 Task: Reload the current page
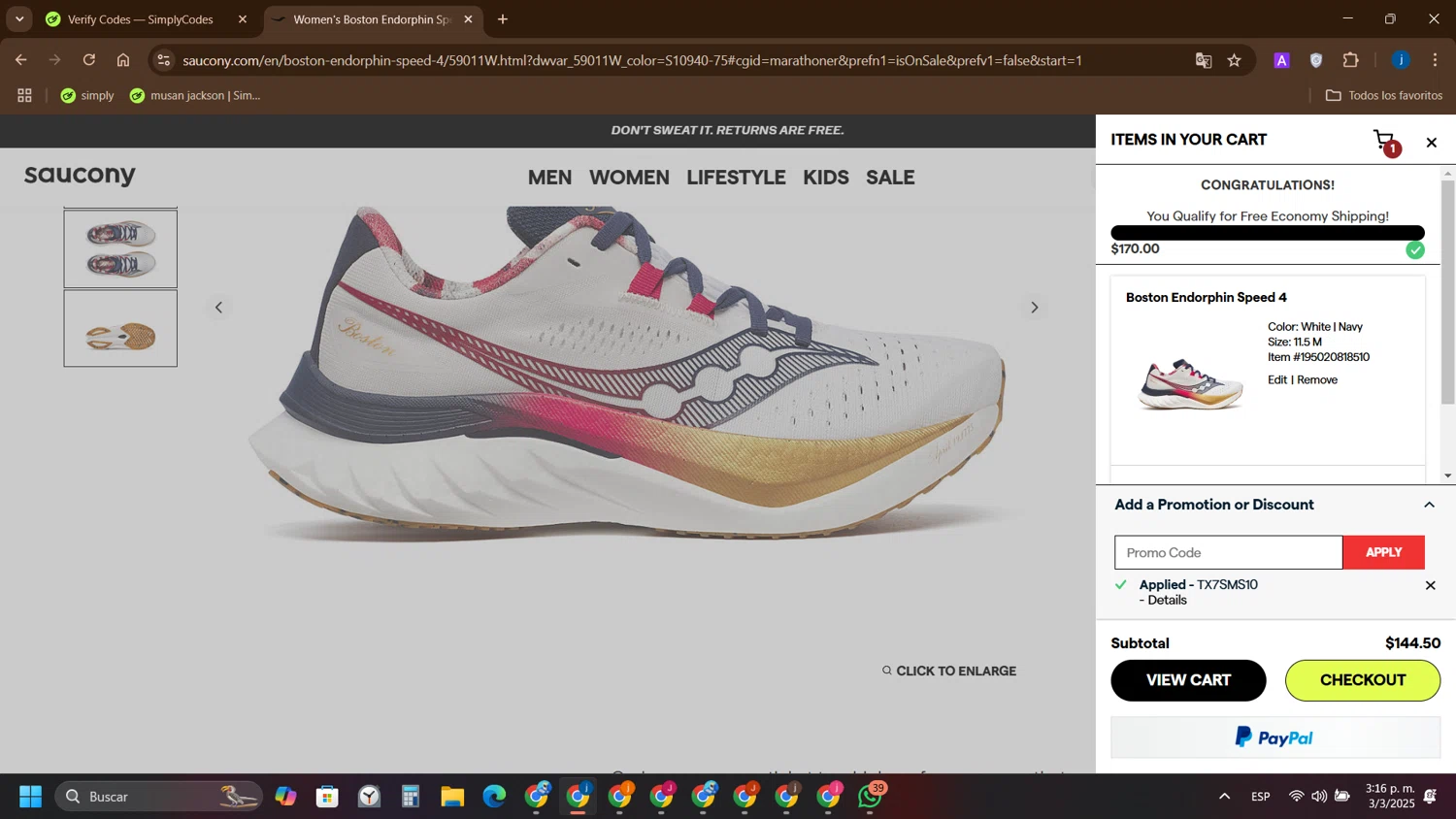pyautogui.click(x=89, y=60)
